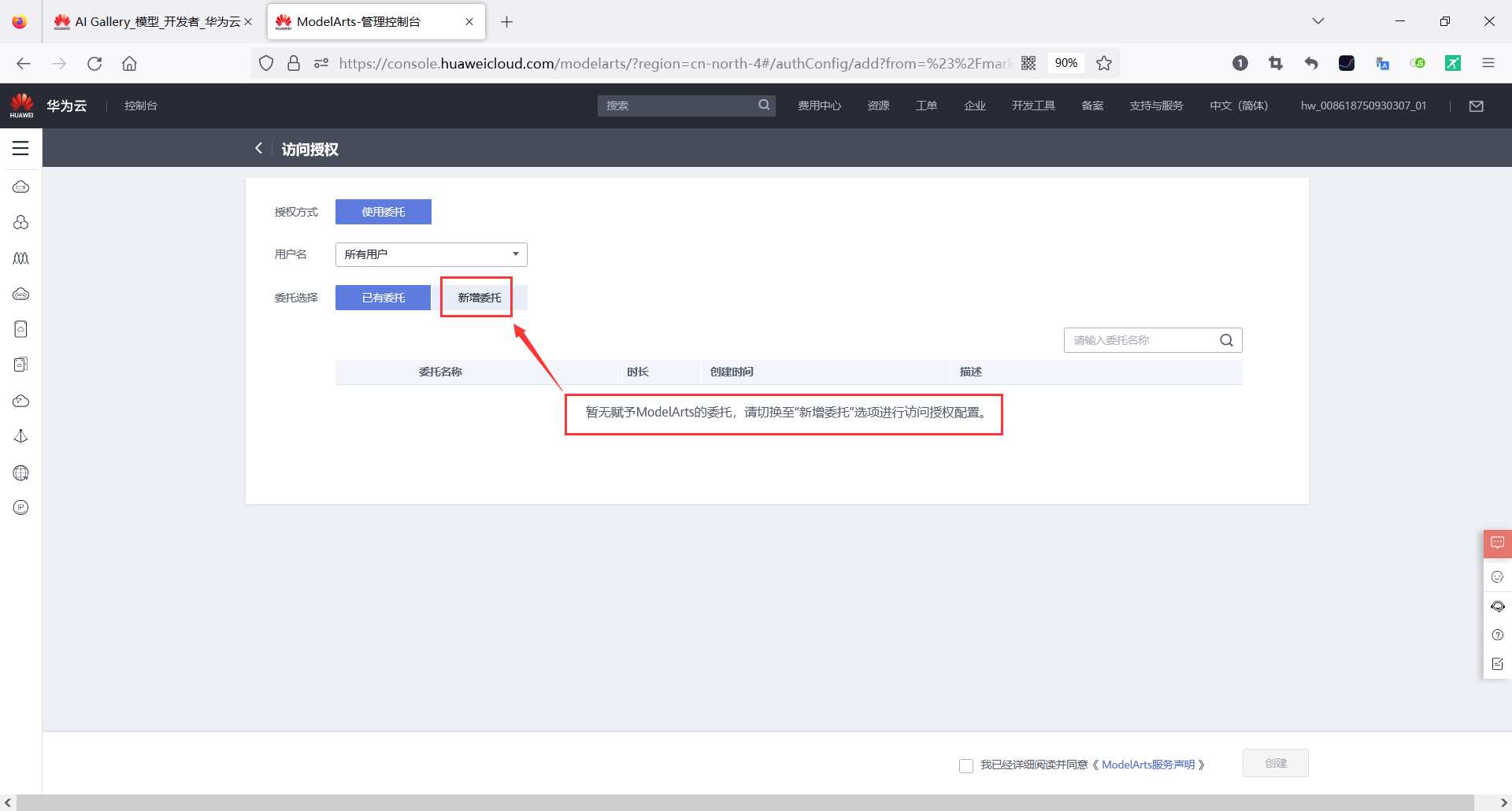Image resolution: width=1512 pixels, height=811 pixels.
Task: Open the red feedback chat icon on right edge
Action: click(x=1497, y=543)
